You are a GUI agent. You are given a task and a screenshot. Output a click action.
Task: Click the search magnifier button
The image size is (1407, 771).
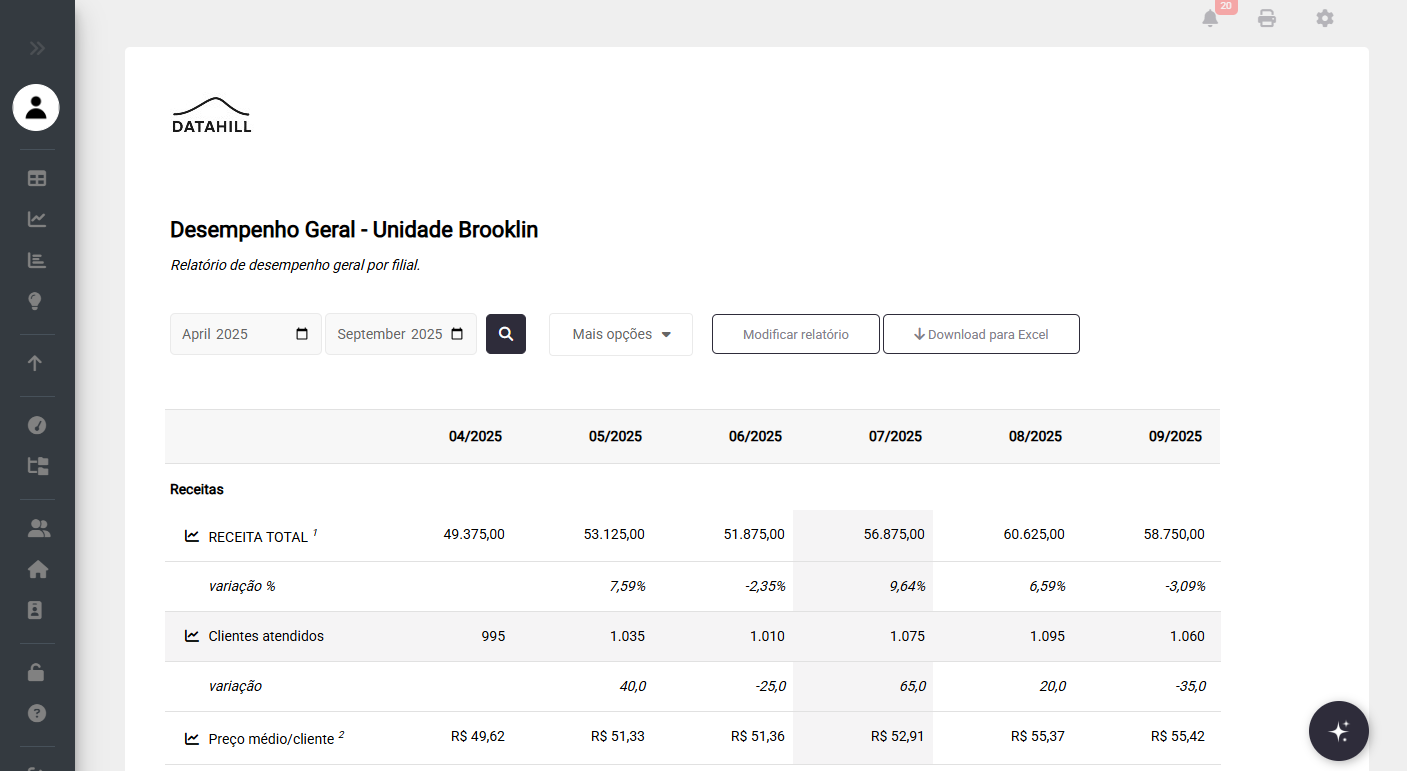506,334
